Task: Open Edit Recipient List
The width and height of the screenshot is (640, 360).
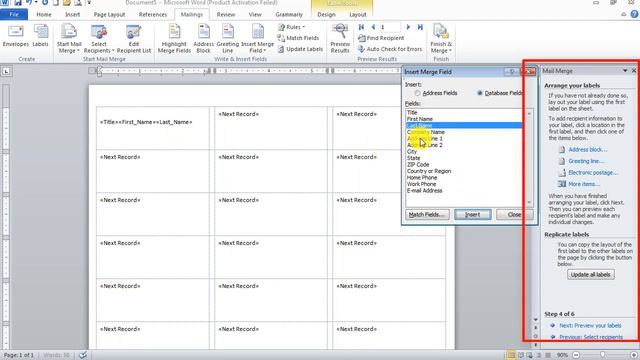Action: point(134,39)
